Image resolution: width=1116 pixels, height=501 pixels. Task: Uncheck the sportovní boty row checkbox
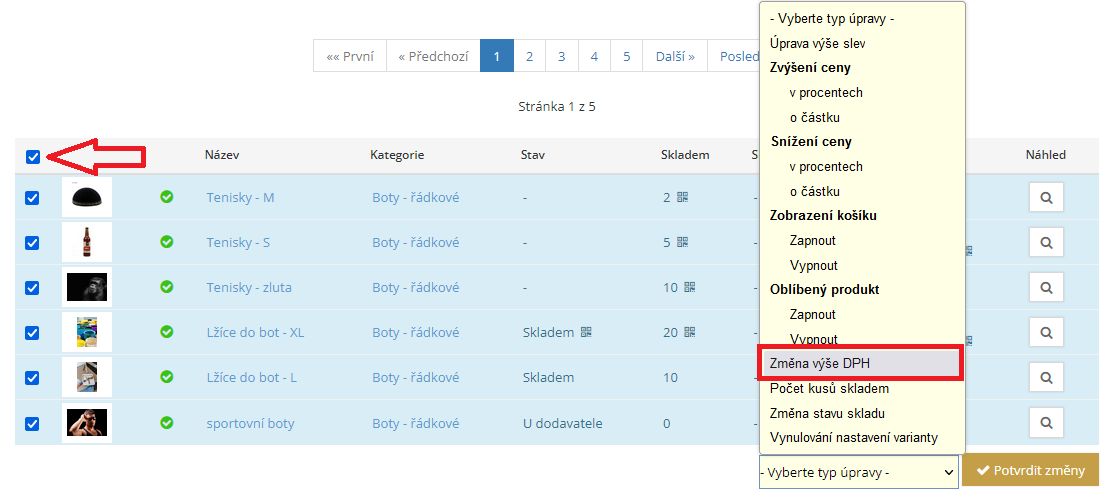(x=32, y=423)
